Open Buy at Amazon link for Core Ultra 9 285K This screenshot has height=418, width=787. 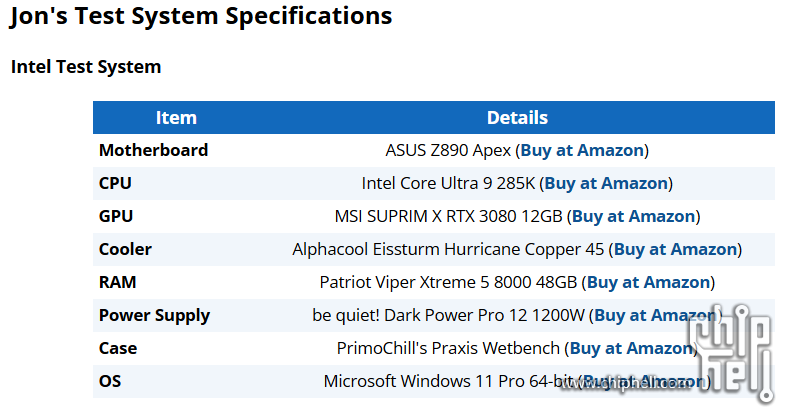pyautogui.click(x=606, y=183)
